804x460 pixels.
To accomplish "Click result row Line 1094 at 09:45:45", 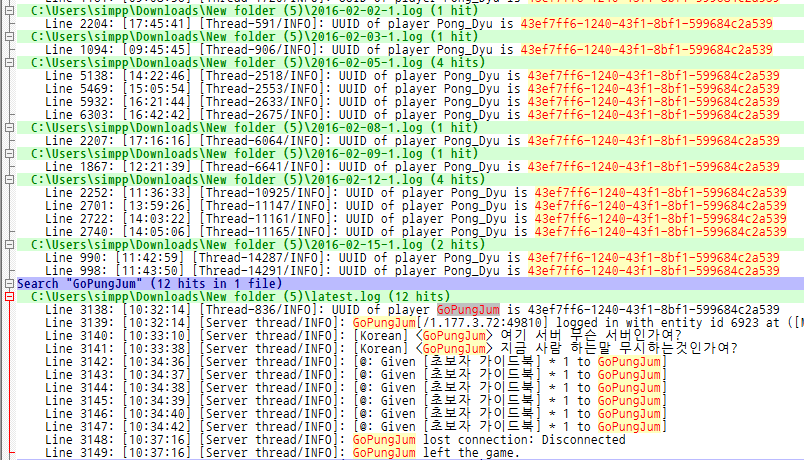I will (x=409, y=50).
